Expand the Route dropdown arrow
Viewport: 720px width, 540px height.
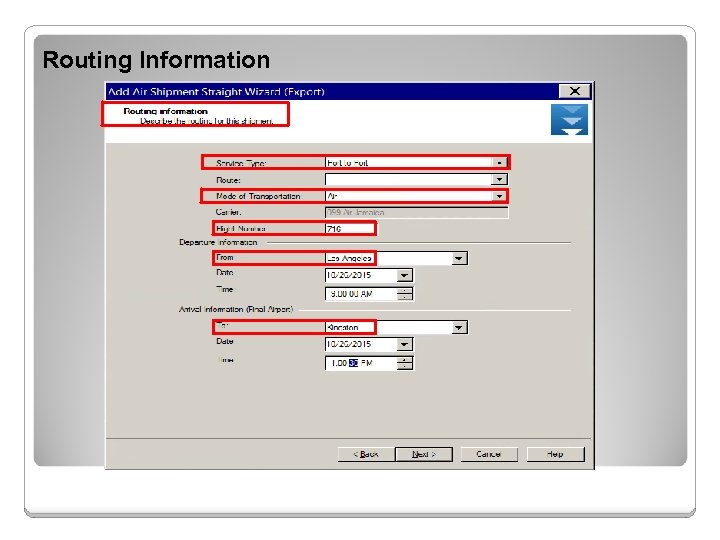(x=499, y=180)
